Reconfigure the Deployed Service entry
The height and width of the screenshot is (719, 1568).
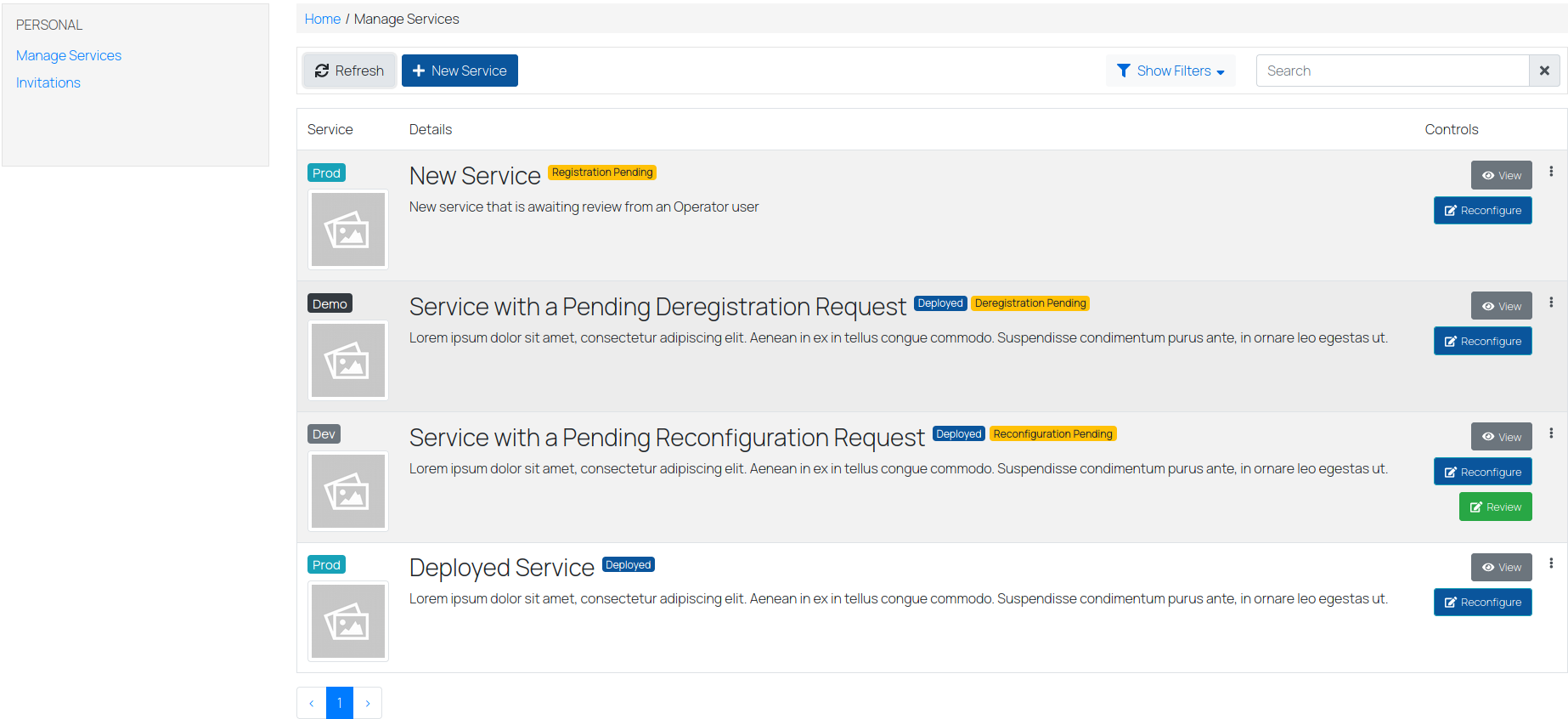(1483, 602)
